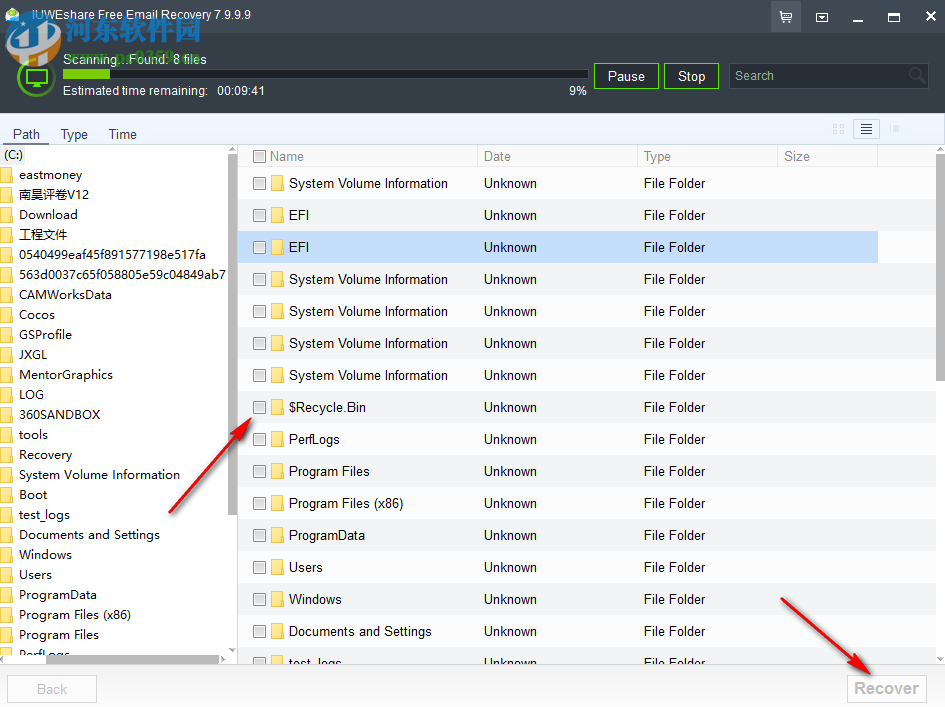Viewport: 945px width, 707px height.
Task: Check the highlighted EFI folder checkbox
Action: 259,247
